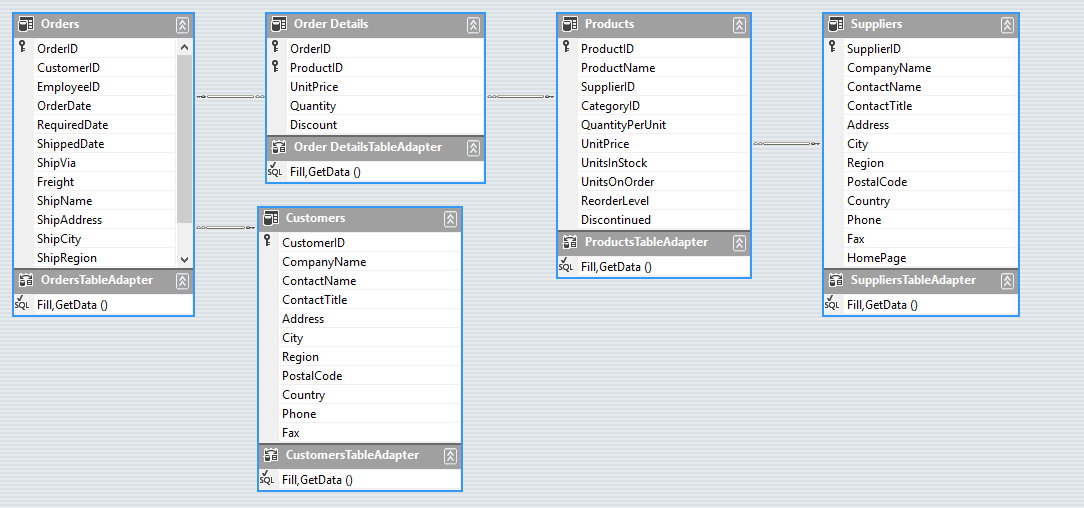Screen dimensions: 1084x508
Task: Click SQL query icon in Order DetailsTableAdapter
Action: point(275,170)
